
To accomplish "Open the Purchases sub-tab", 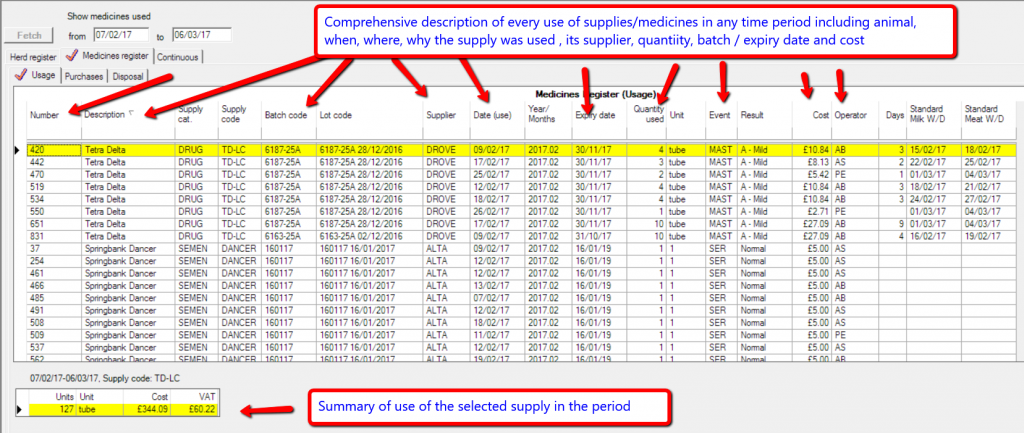I will (x=84, y=76).
